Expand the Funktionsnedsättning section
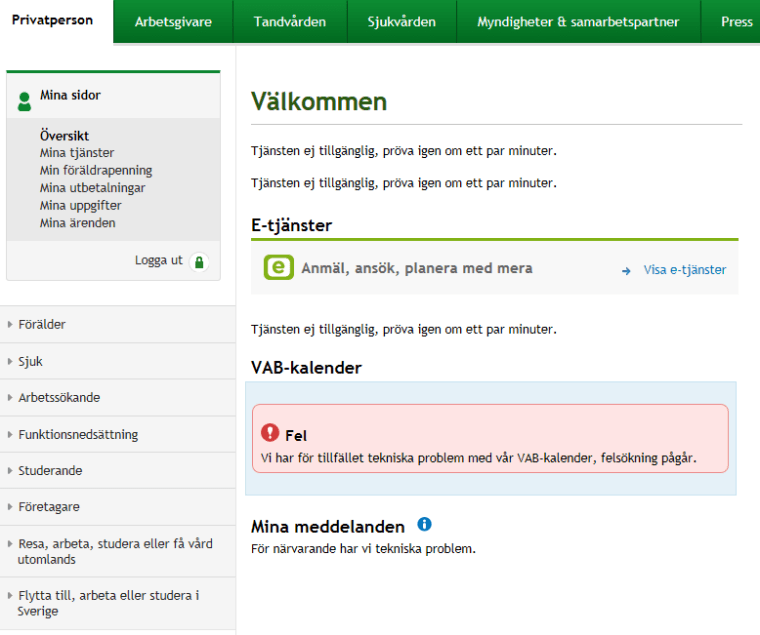Image resolution: width=760 pixels, height=635 pixels. point(78,434)
